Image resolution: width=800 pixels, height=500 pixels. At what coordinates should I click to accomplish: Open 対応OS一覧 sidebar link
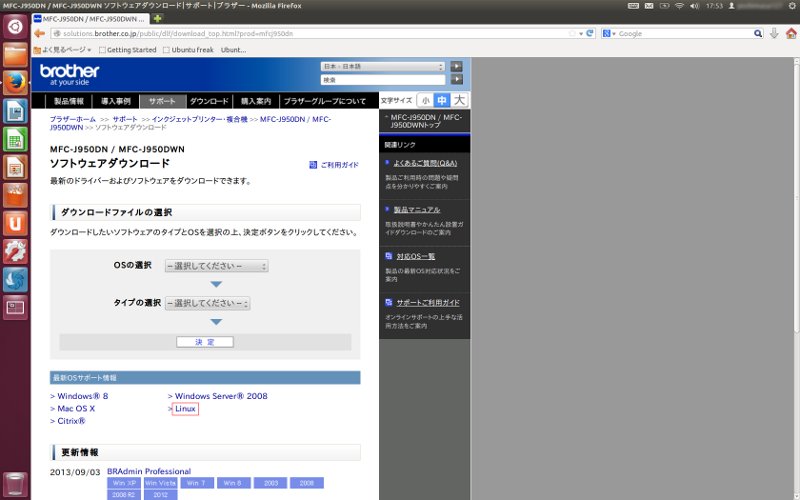416,256
